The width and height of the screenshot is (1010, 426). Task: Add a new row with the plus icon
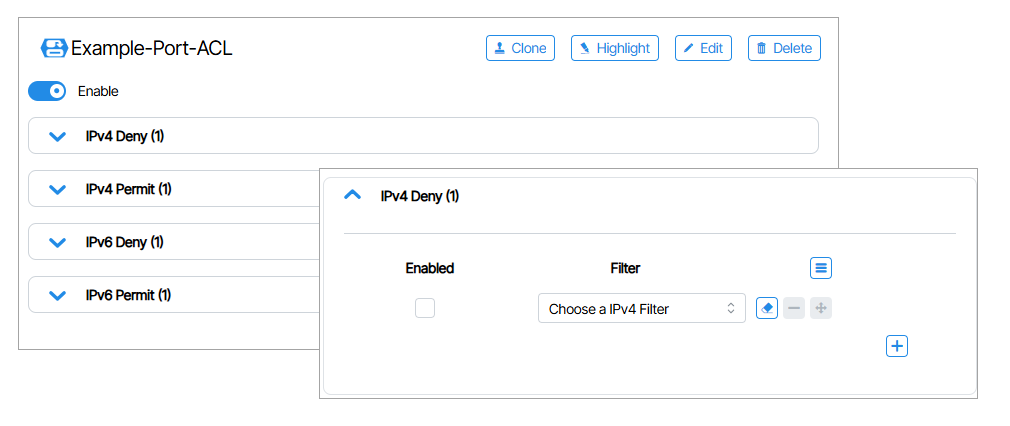[897, 346]
